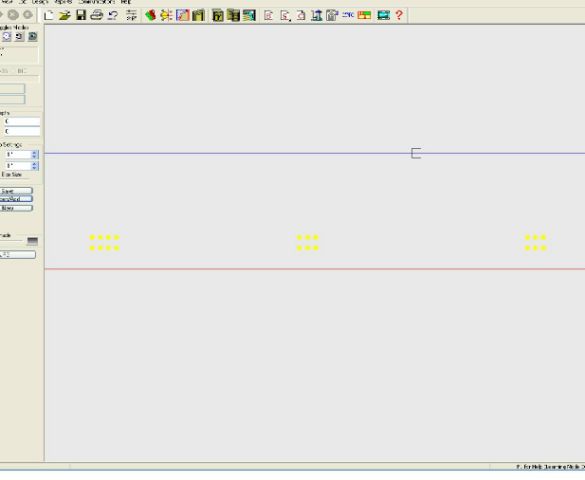
Task: Click the topmost of three stacked panel buttons
Action: coord(16,191)
